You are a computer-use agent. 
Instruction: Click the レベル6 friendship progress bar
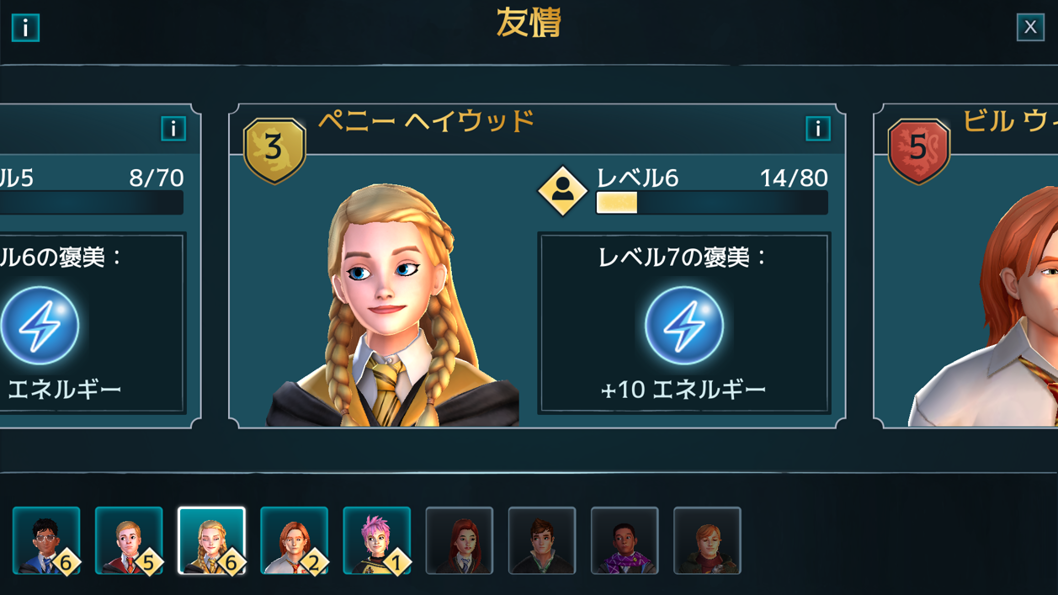tap(712, 202)
